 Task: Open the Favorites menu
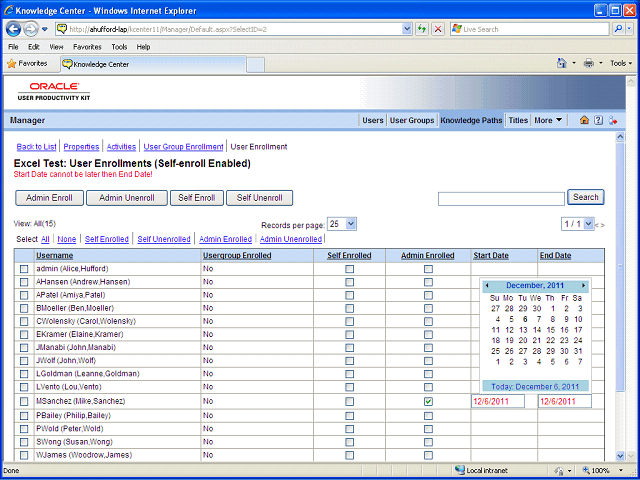[87, 47]
